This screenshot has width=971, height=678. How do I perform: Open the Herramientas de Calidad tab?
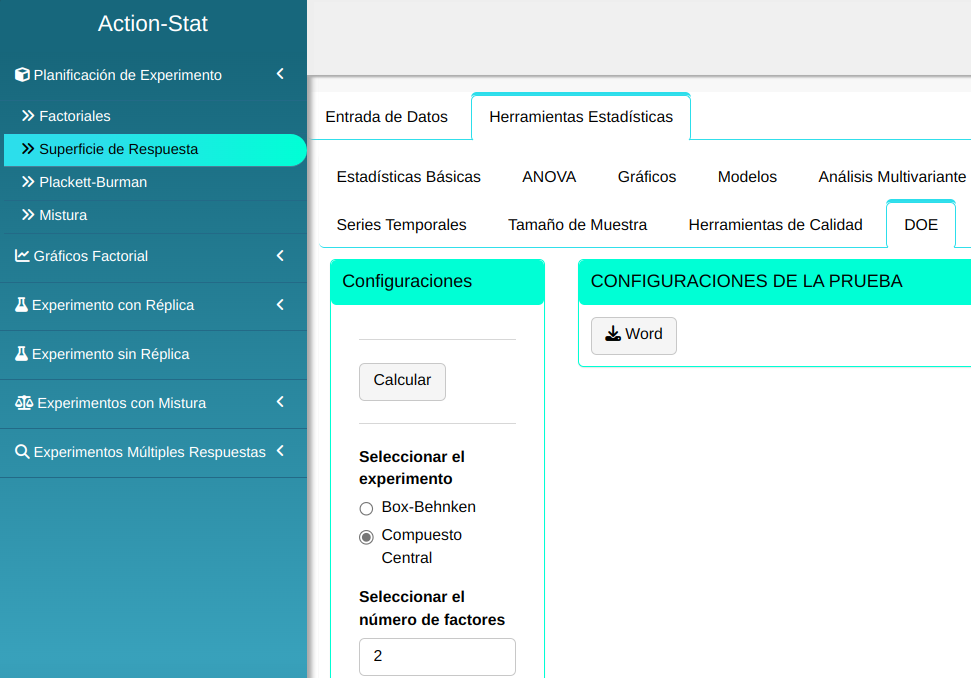(x=775, y=225)
